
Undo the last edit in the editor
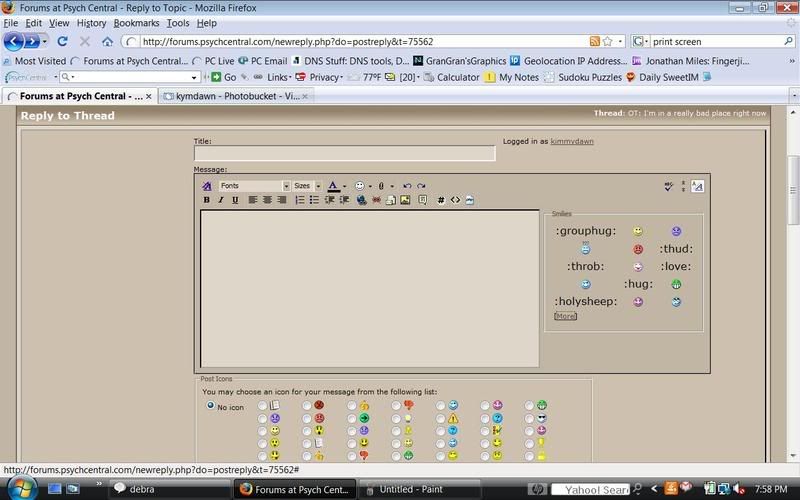(407, 186)
